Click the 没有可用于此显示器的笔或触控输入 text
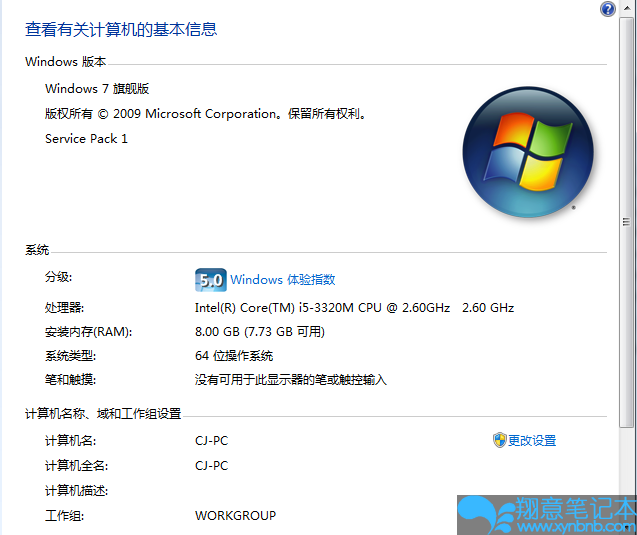 click(x=291, y=380)
